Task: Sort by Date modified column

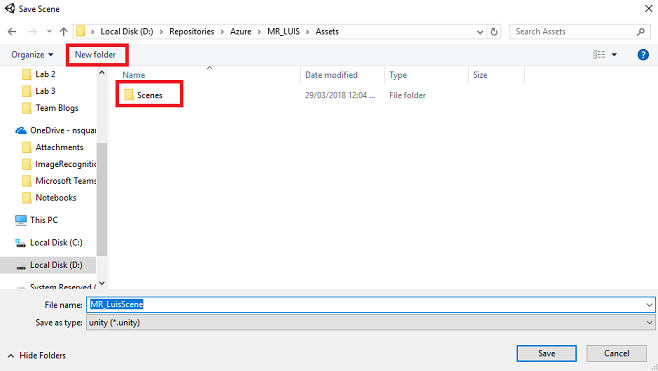Action: tap(331, 75)
